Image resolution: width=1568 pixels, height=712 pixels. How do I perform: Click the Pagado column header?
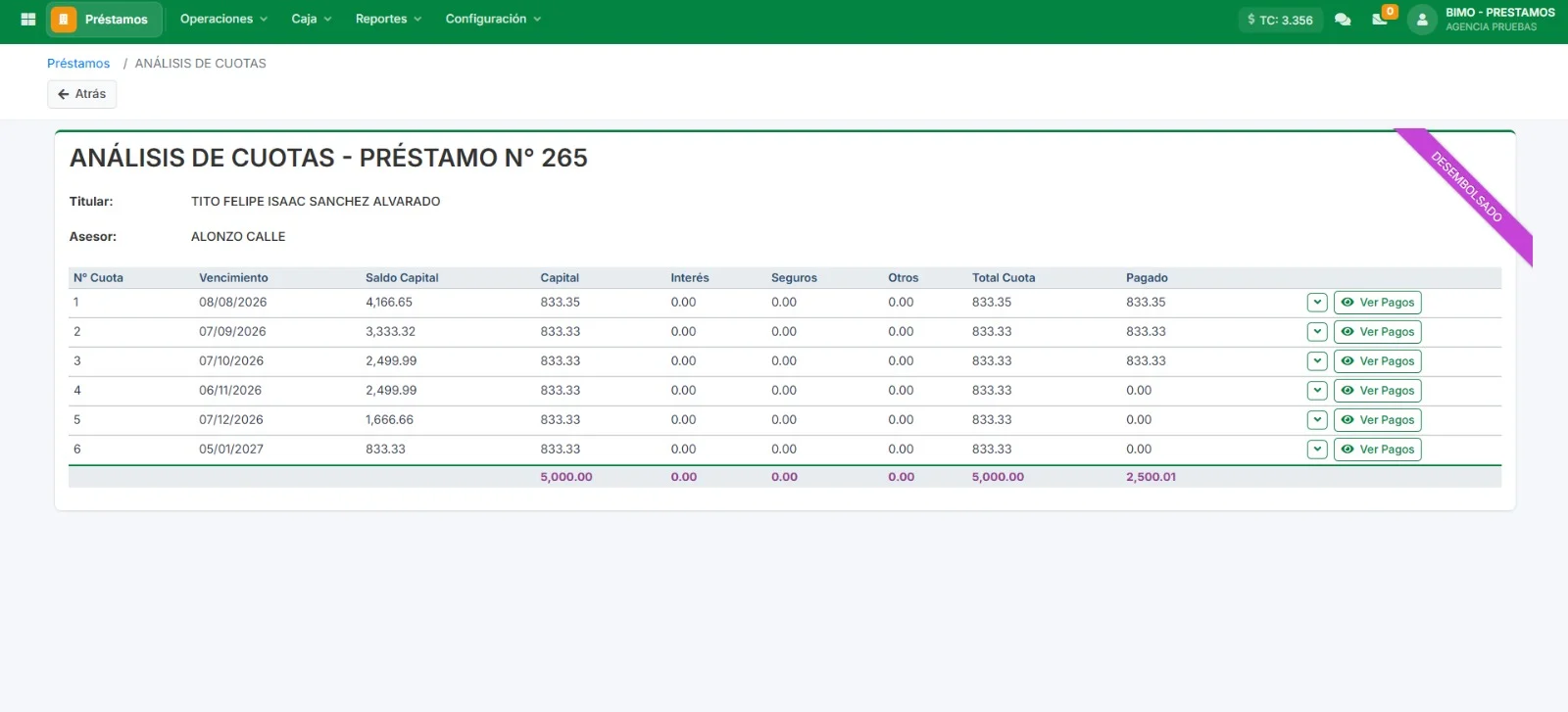(1147, 278)
